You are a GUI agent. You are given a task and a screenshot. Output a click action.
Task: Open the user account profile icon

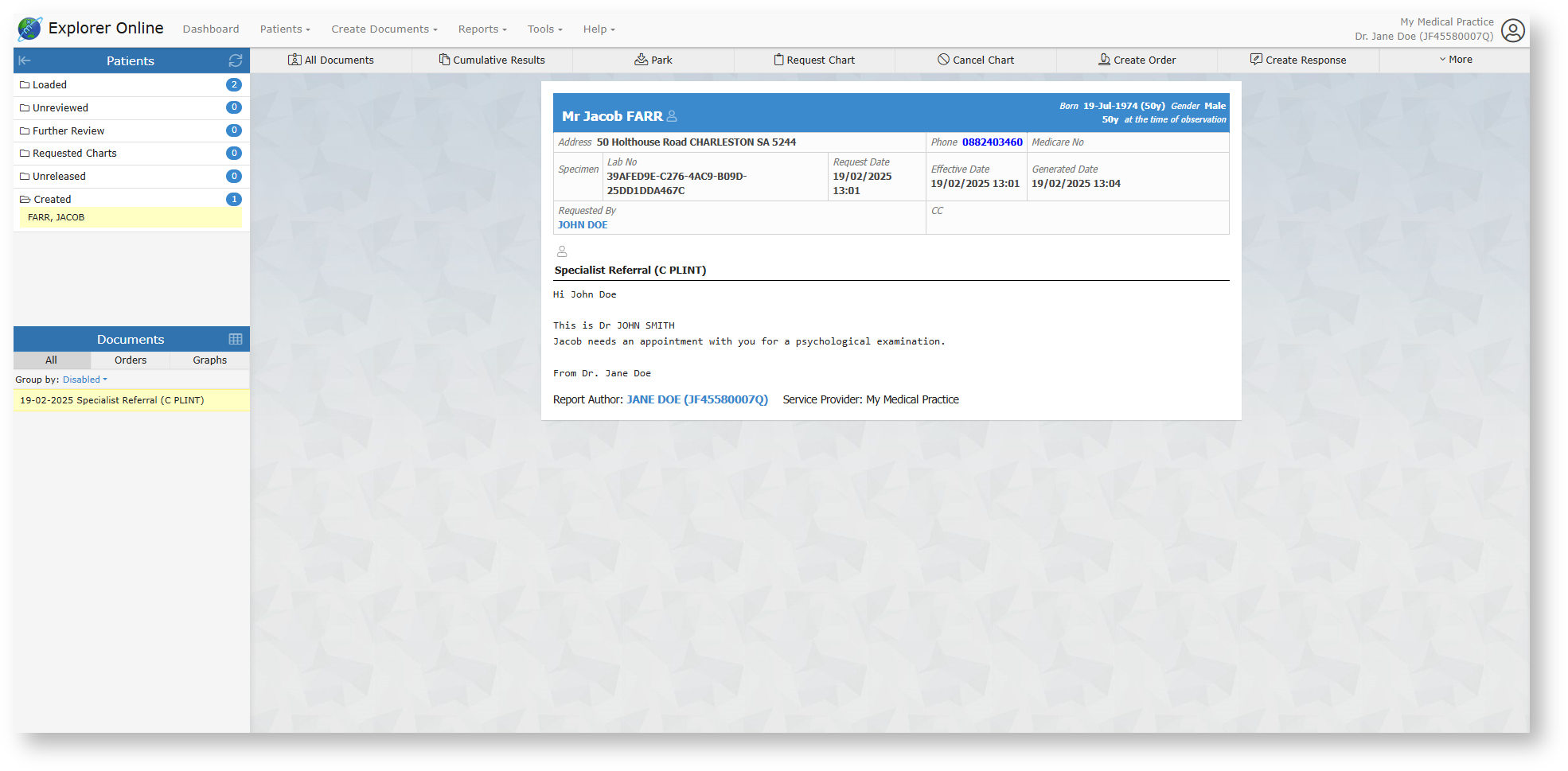(x=1512, y=30)
